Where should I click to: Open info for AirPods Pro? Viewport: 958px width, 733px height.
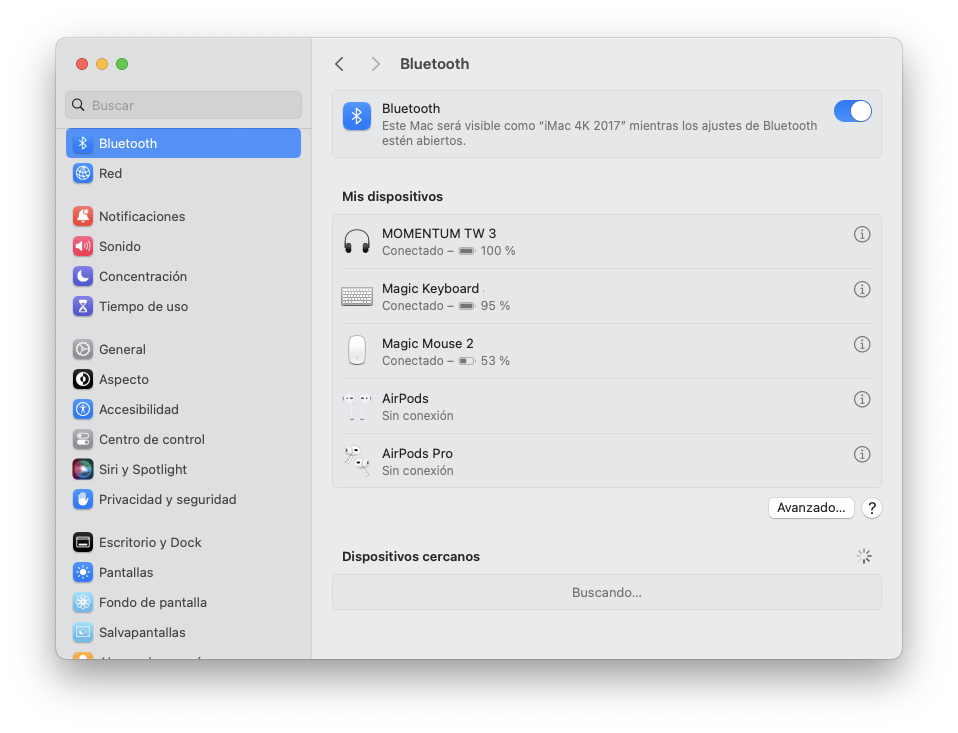pyautogui.click(x=861, y=454)
